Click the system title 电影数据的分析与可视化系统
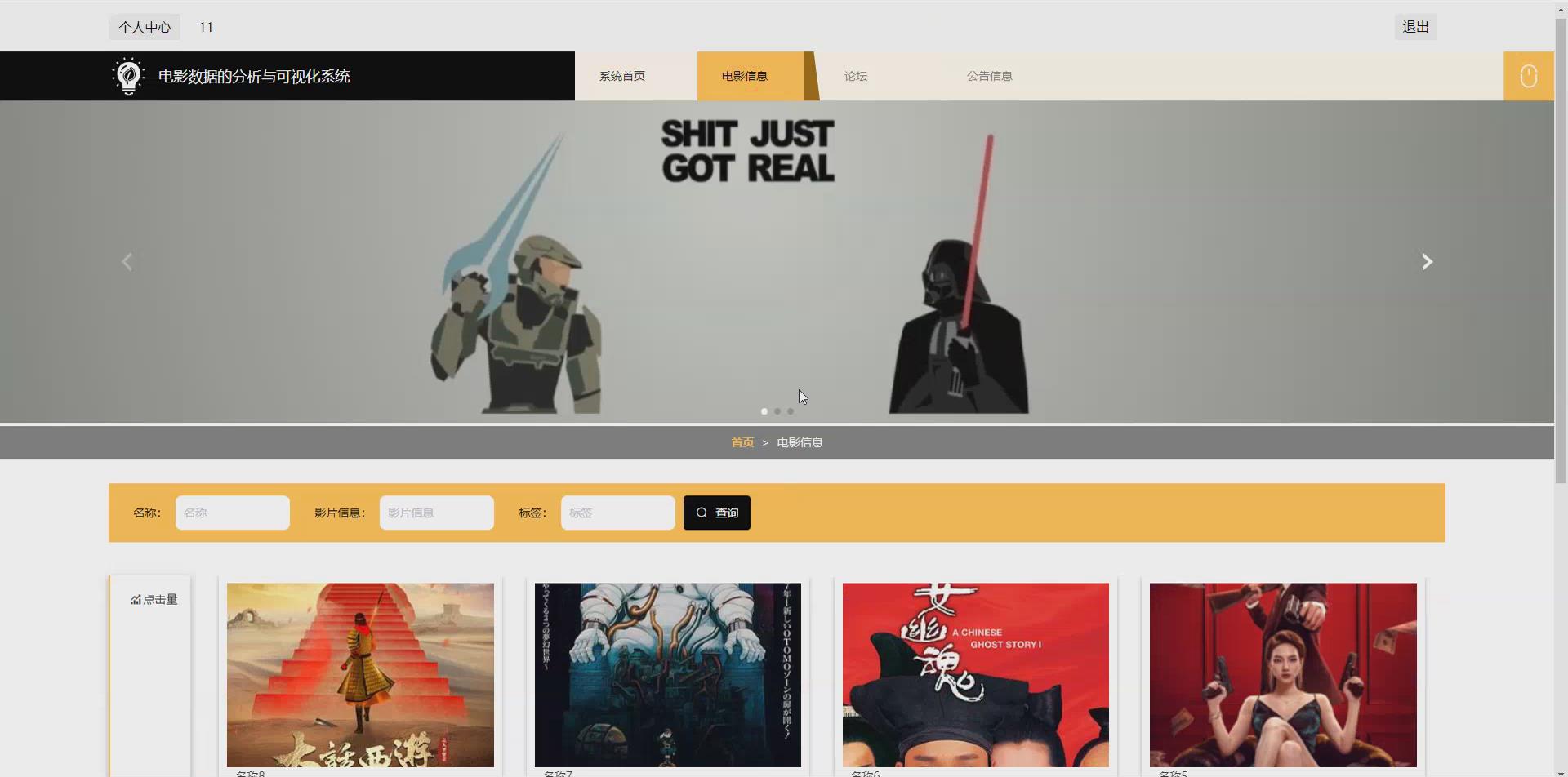1568x777 pixels. pyautogui.click(x=254, y=76)
